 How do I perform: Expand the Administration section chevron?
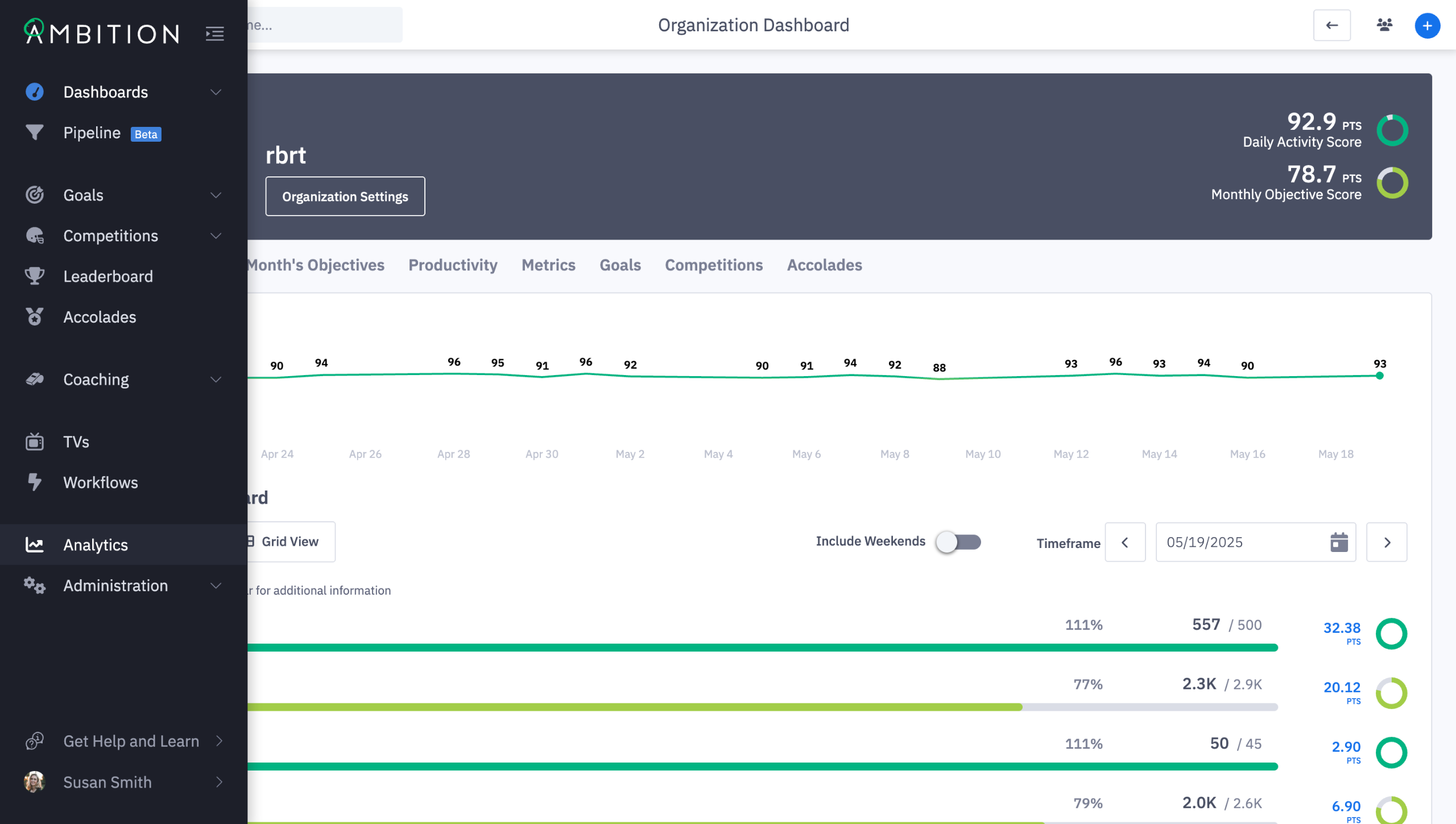click(216, 586)
